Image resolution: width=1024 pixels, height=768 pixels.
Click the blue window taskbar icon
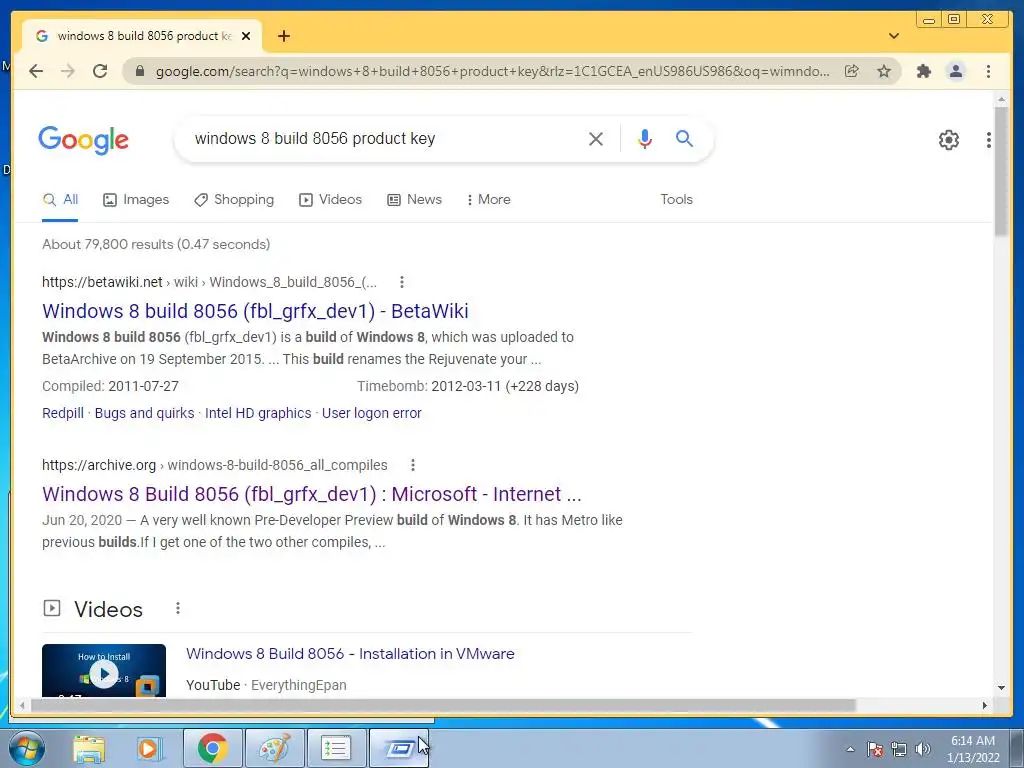[398, 748]
